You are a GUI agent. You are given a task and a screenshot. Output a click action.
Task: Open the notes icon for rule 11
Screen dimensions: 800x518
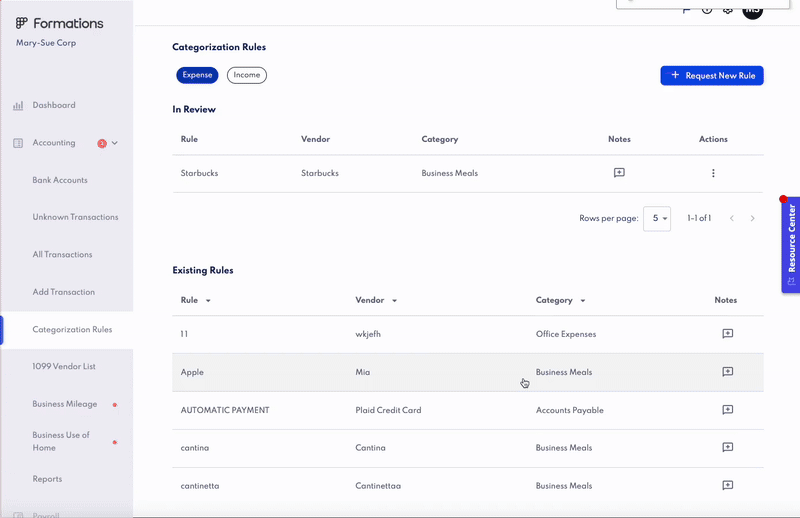click(x=728, y=334)
